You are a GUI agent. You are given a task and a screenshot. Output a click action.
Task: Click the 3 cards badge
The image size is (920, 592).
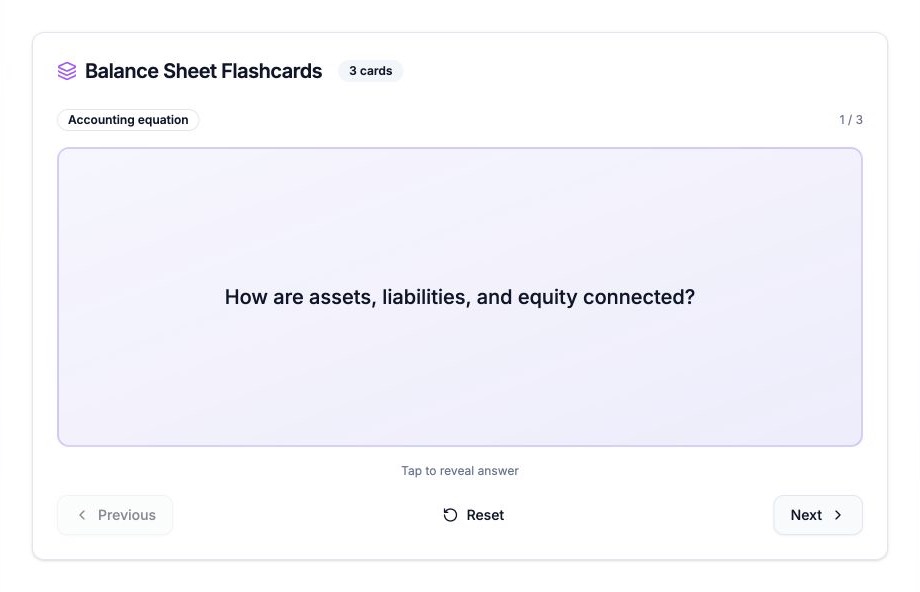click(x=370, y=71)
